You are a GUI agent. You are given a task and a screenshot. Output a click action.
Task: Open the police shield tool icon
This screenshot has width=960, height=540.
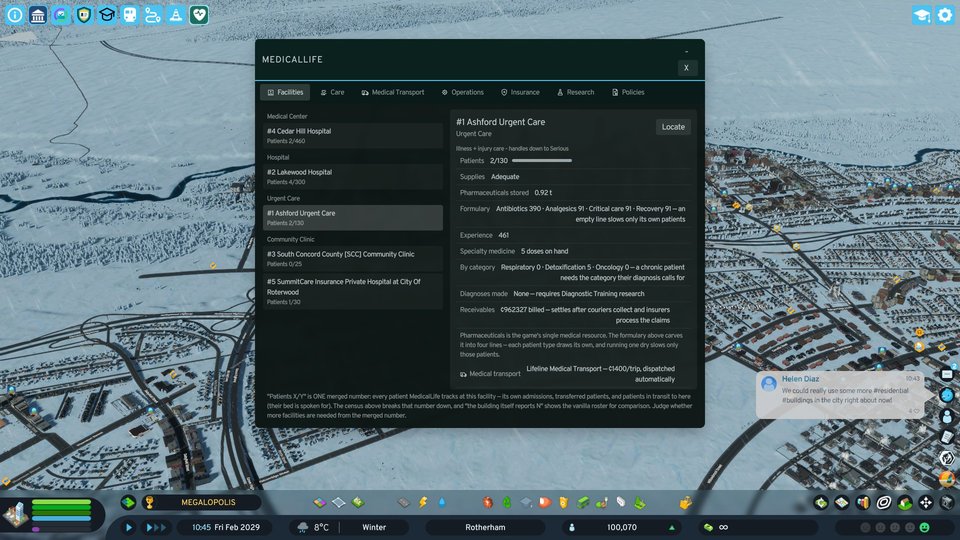tap(564, 503)
